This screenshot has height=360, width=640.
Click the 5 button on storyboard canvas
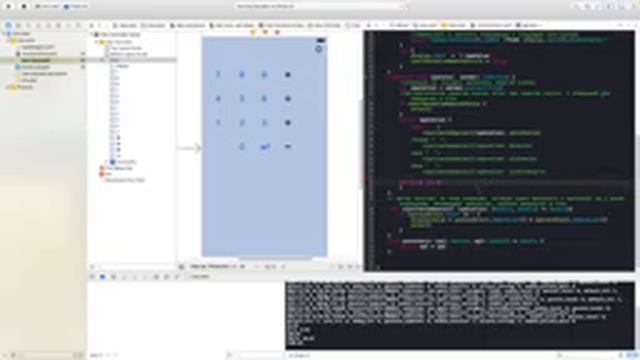pyautogui.click(x=242, y=99)
